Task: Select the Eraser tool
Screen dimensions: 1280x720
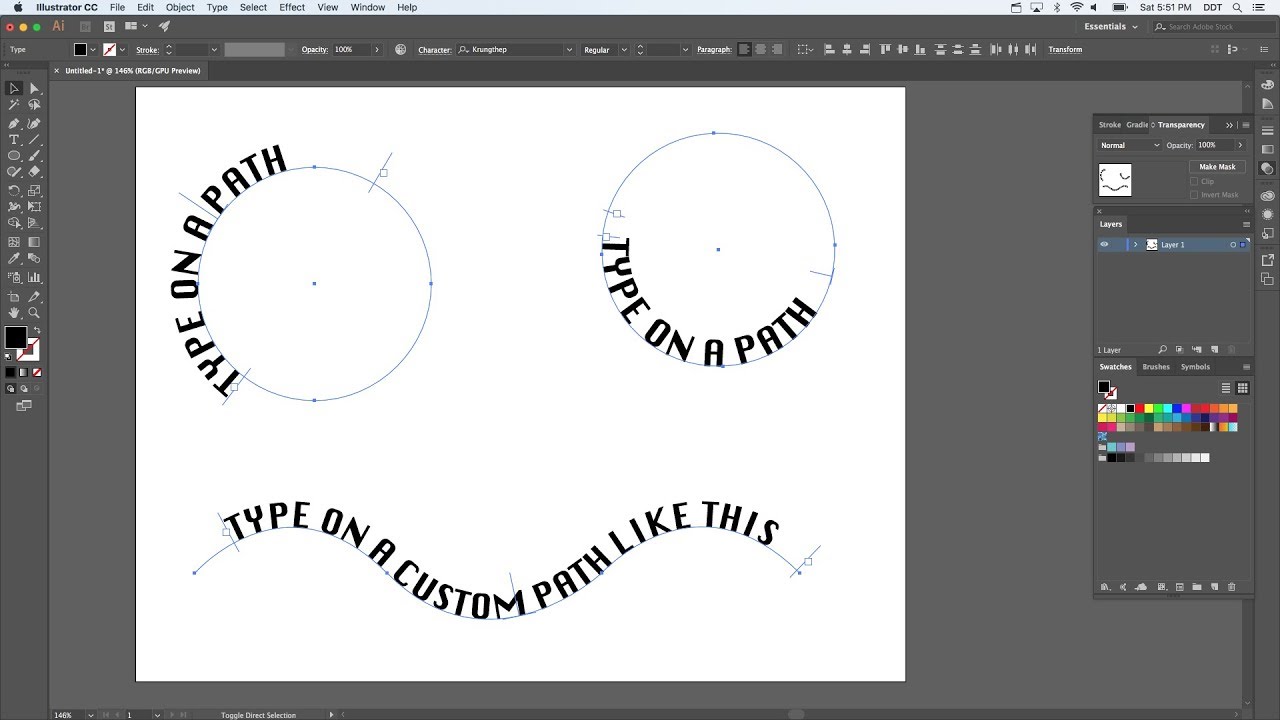Action: (34, 172)
